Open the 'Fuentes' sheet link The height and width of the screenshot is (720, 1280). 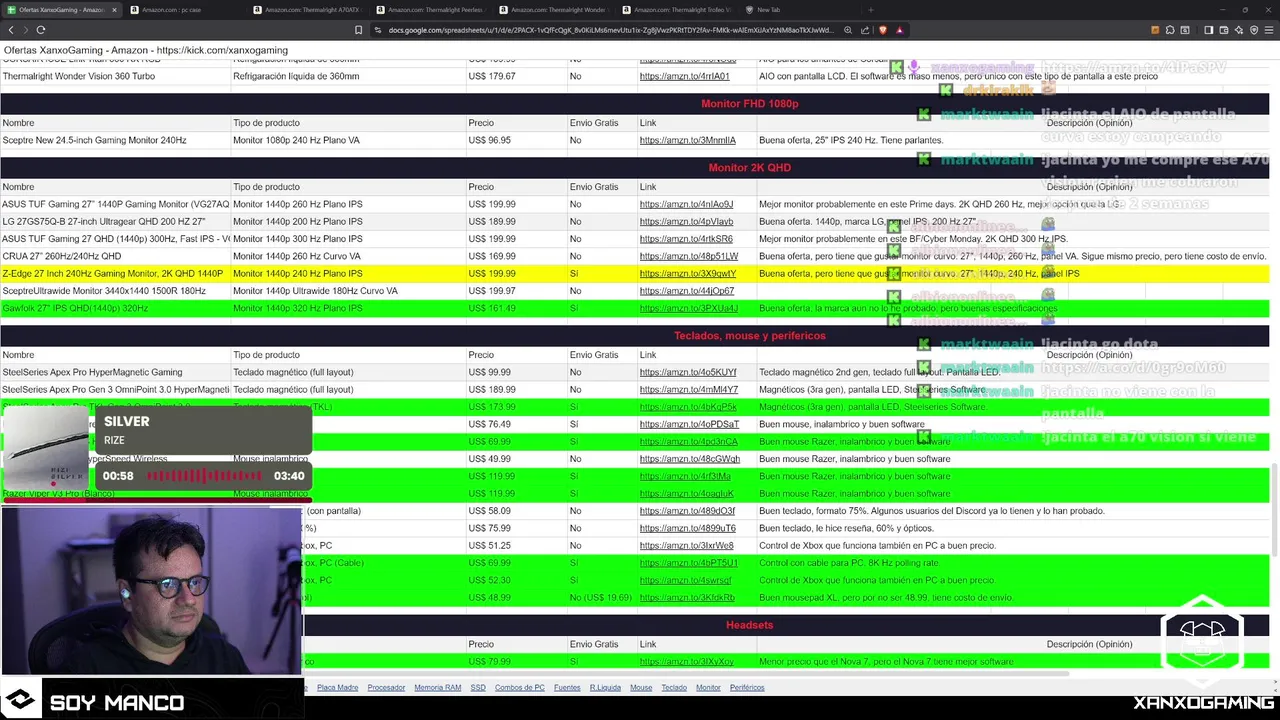567,688
